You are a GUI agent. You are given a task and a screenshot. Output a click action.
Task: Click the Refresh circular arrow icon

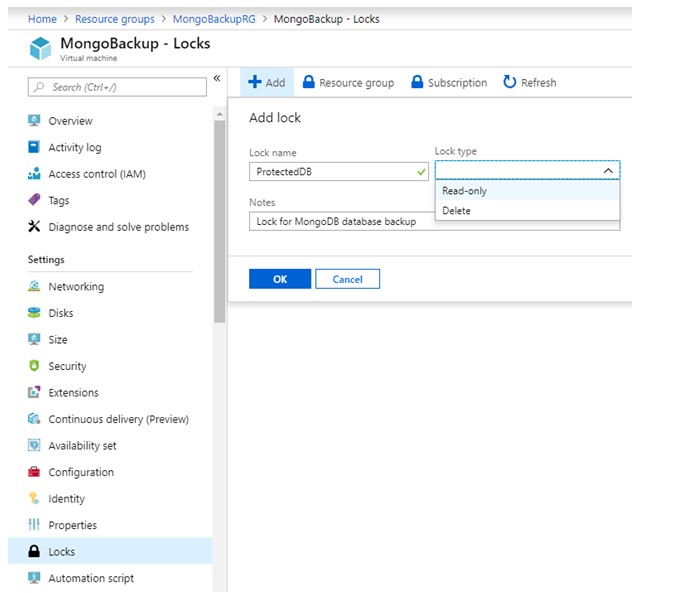pyautogui.click(x=510, y=82)
